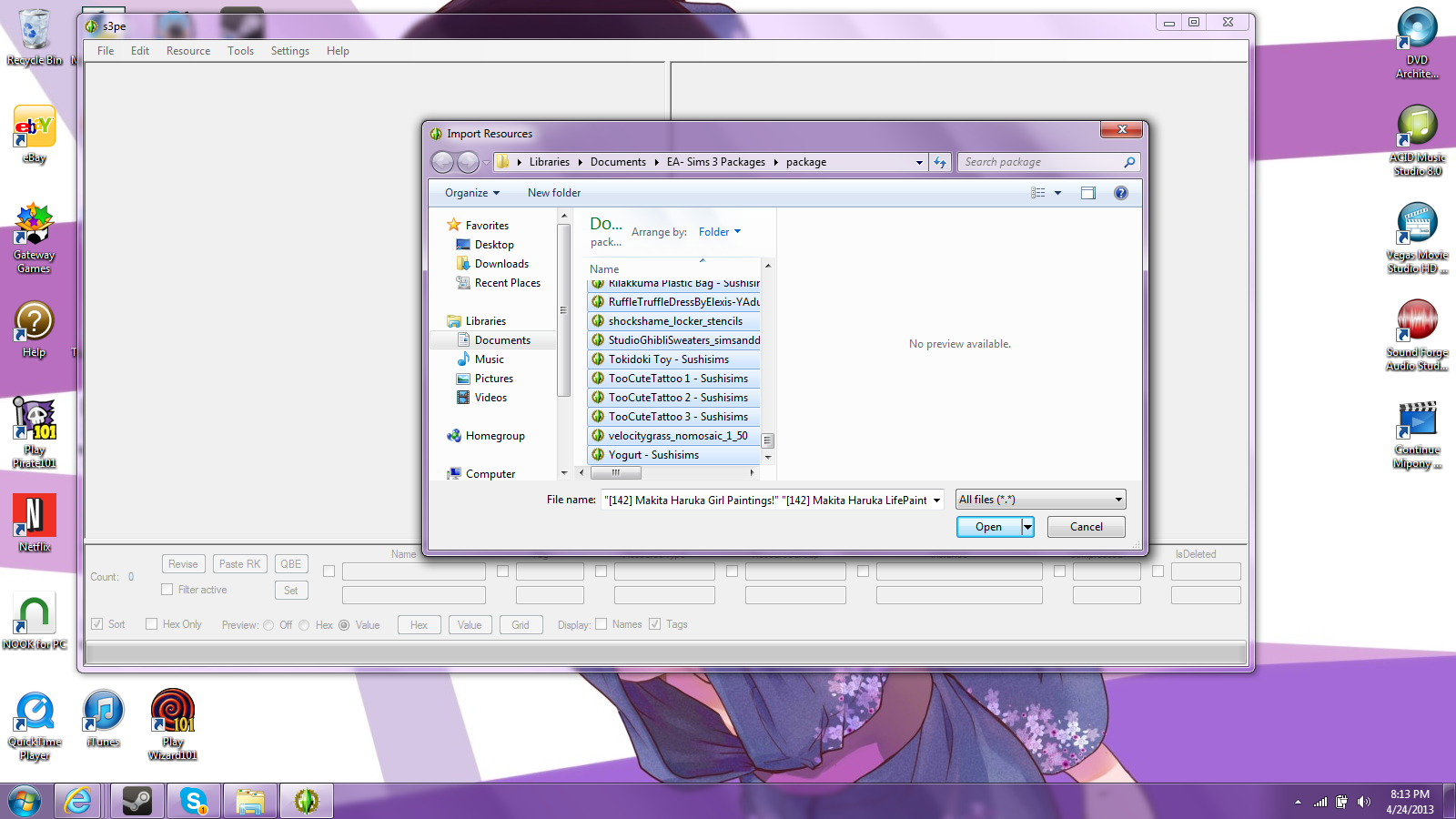Open the Organize dropdown menu
The height and width of the screenshot is (819, 1456).
471,193
